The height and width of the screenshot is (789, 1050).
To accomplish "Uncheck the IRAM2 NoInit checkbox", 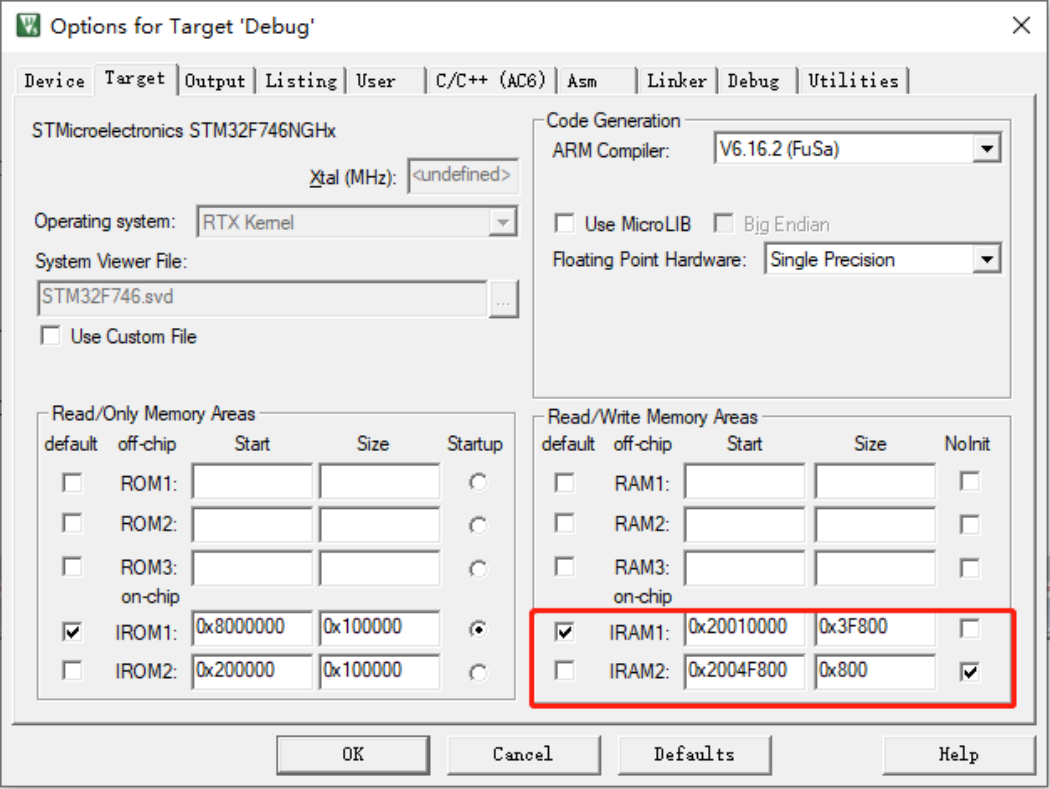I will point(969,672).
